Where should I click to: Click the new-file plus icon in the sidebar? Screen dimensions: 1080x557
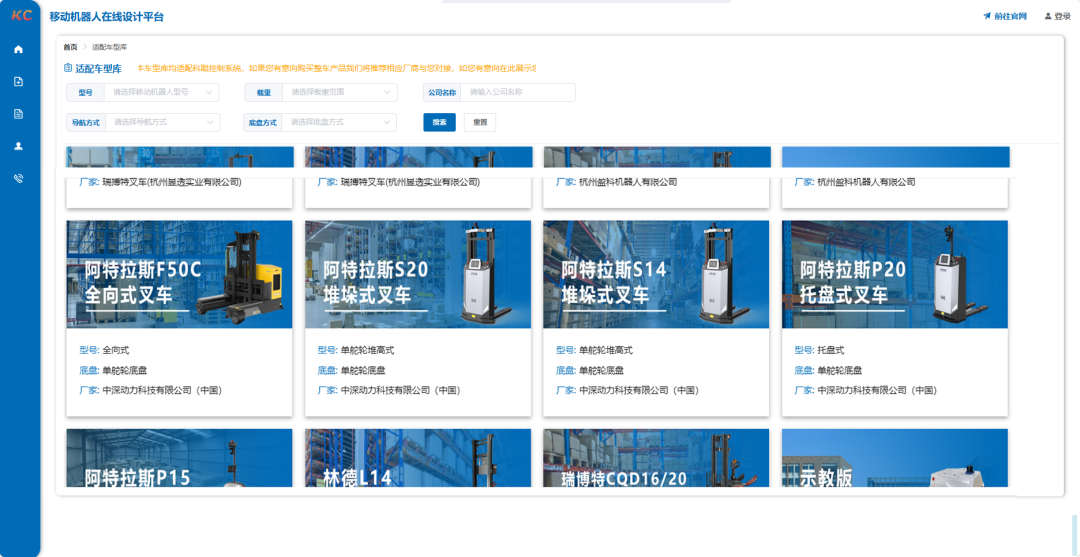tap(18, 82)
